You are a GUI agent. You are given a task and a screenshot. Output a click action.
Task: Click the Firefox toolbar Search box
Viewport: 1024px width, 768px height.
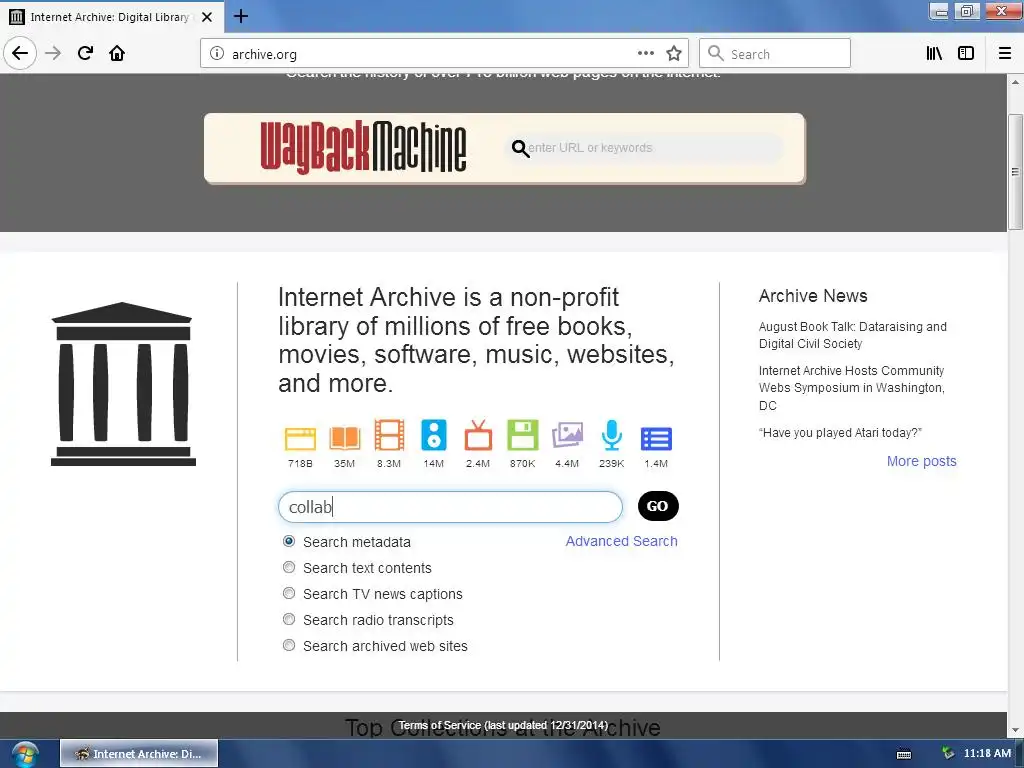775,54
